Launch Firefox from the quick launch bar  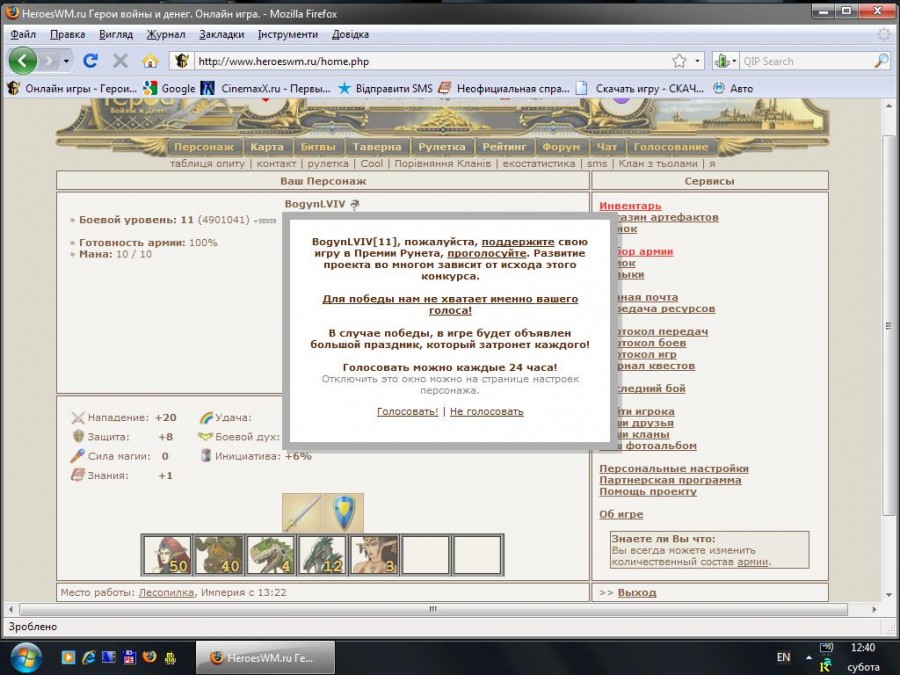tap(149, 657)
